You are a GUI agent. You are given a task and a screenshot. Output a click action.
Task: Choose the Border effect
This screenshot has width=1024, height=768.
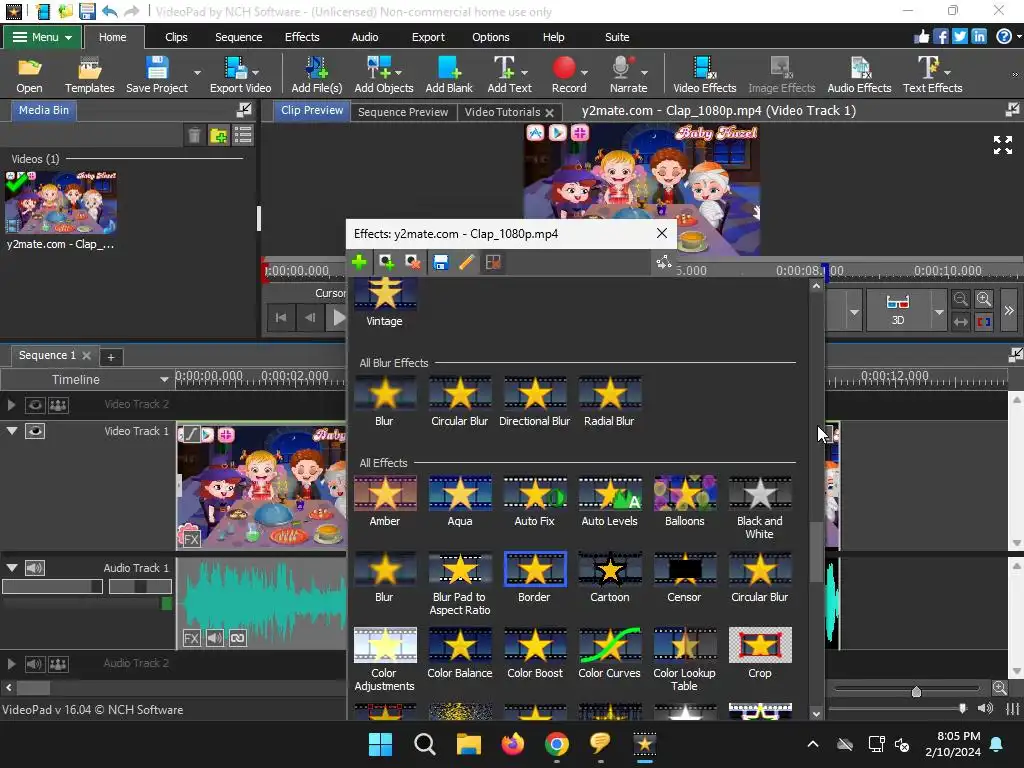[534, 577]
